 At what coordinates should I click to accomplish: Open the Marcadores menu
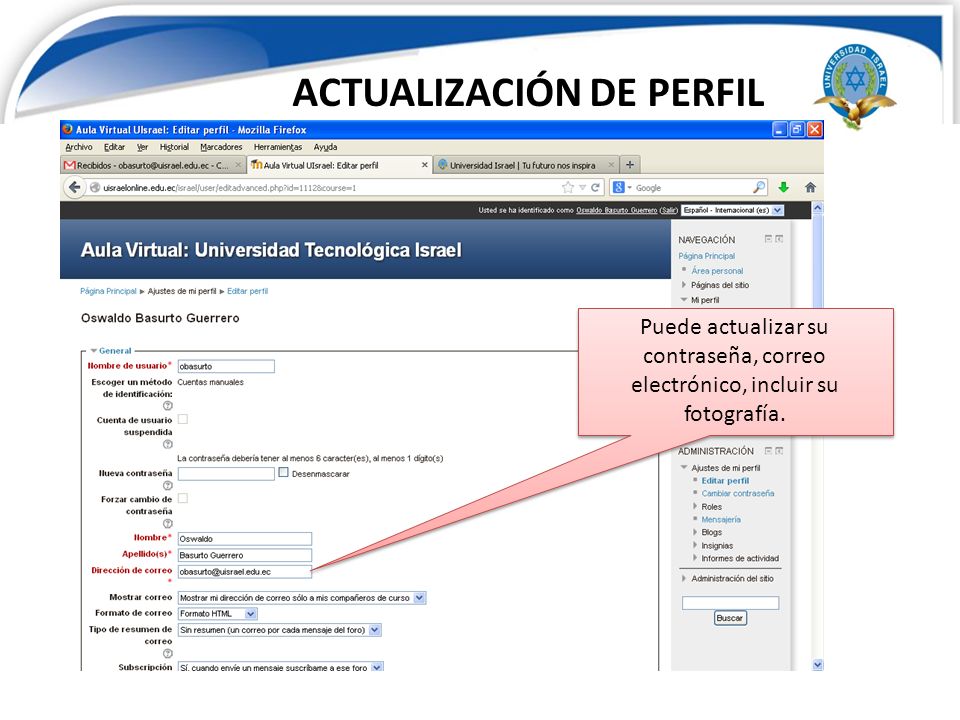pos(221,147)
